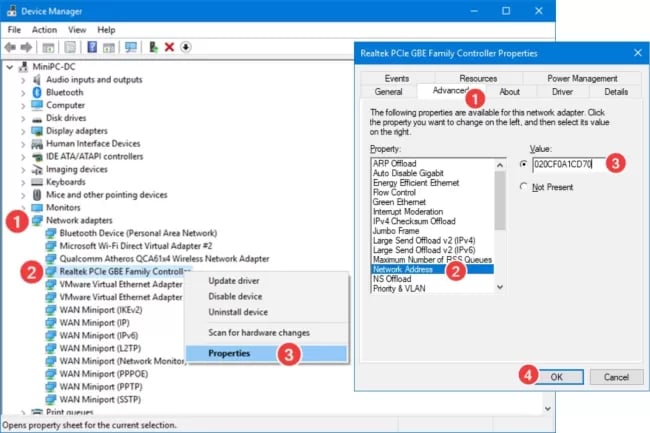
Task: Select Flow Control in the Property list
Action: click(x=394, y=192)
